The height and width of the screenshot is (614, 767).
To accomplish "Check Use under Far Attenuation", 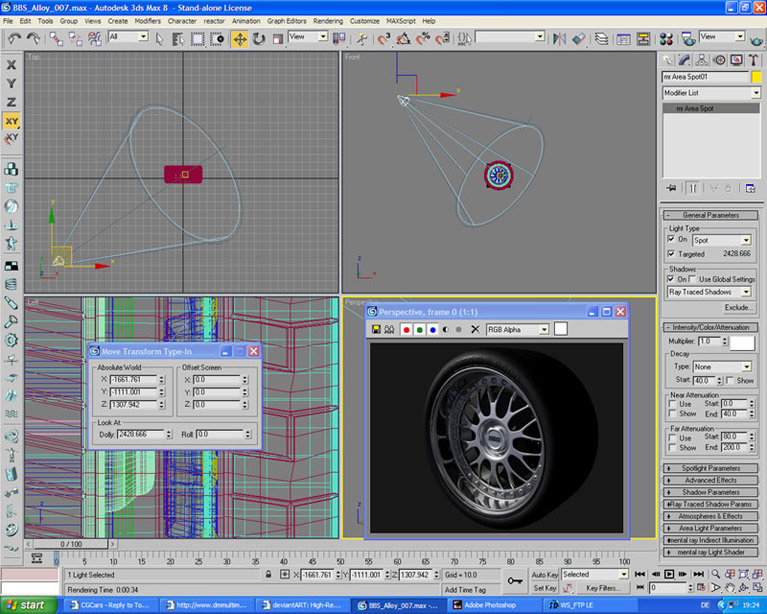I will pos(672,437).
